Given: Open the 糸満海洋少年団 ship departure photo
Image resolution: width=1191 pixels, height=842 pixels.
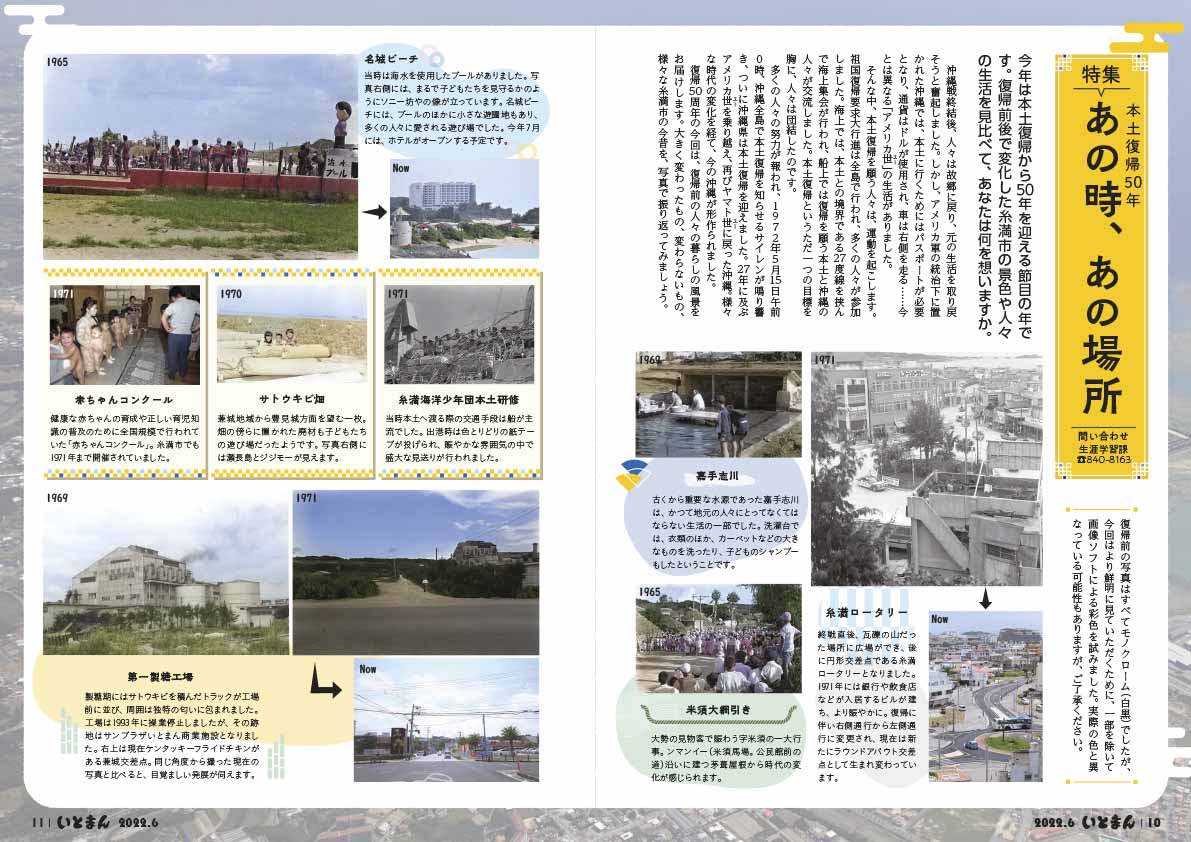Looking at the screenshot, I should pos(459,333).
